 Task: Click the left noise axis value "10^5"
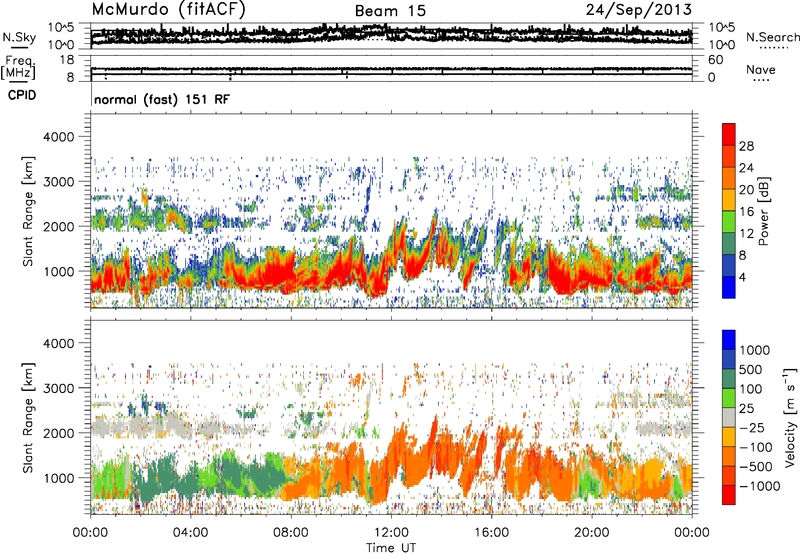click(62, 27)
